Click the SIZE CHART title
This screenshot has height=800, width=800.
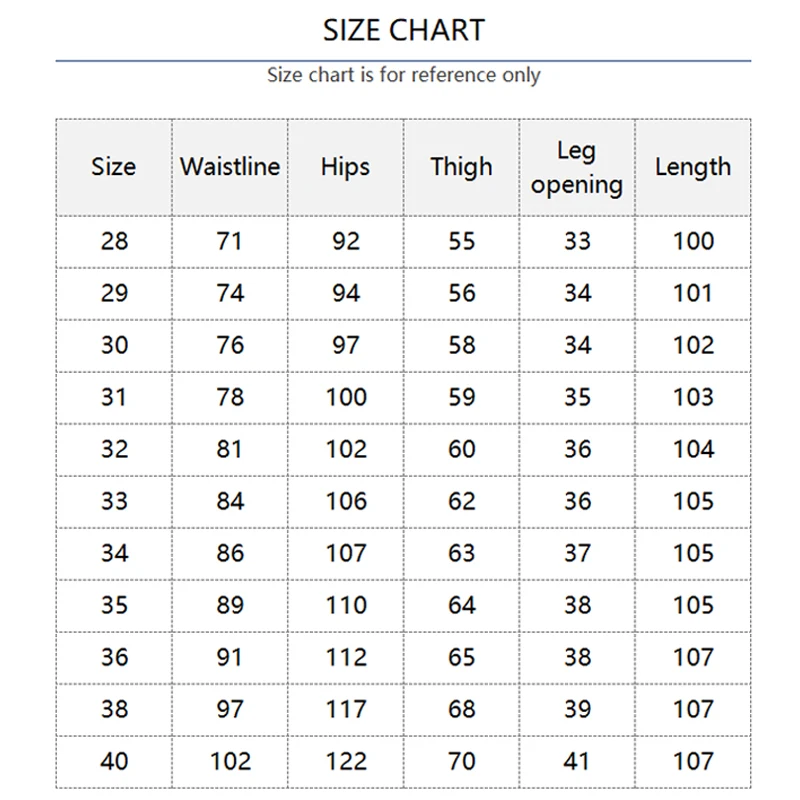(403, 30)
